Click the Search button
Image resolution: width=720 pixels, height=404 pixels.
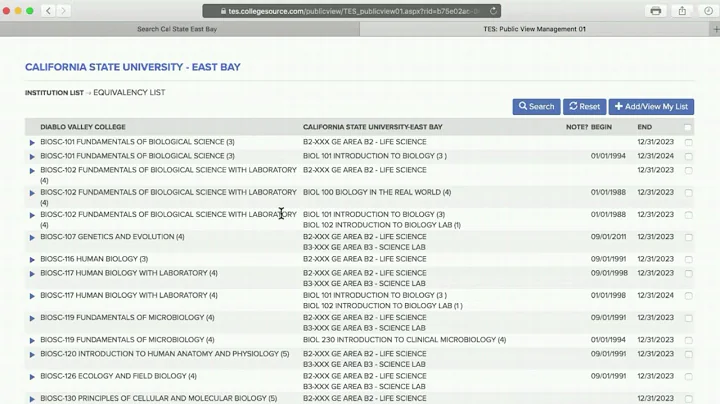pos(536,107)
